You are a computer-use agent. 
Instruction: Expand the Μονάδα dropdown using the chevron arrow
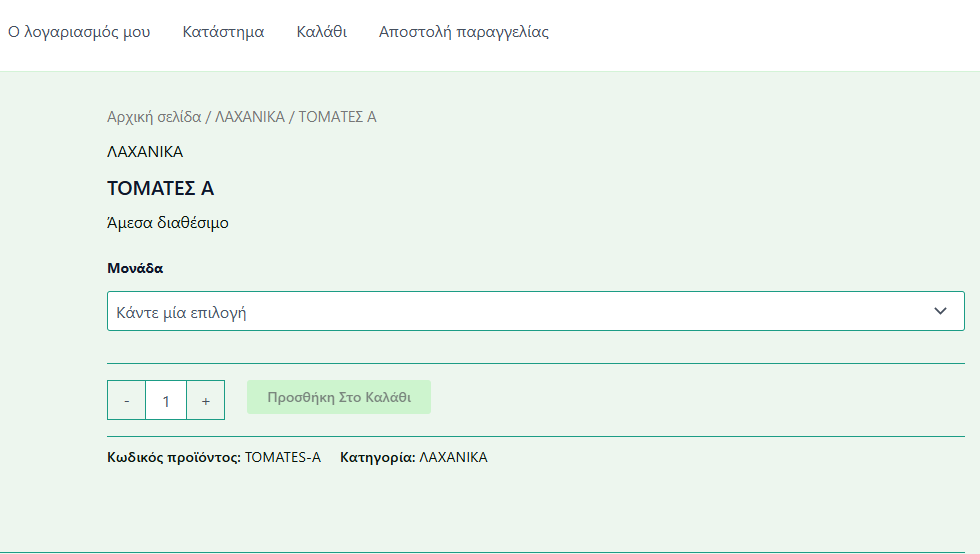pos(940,311)
